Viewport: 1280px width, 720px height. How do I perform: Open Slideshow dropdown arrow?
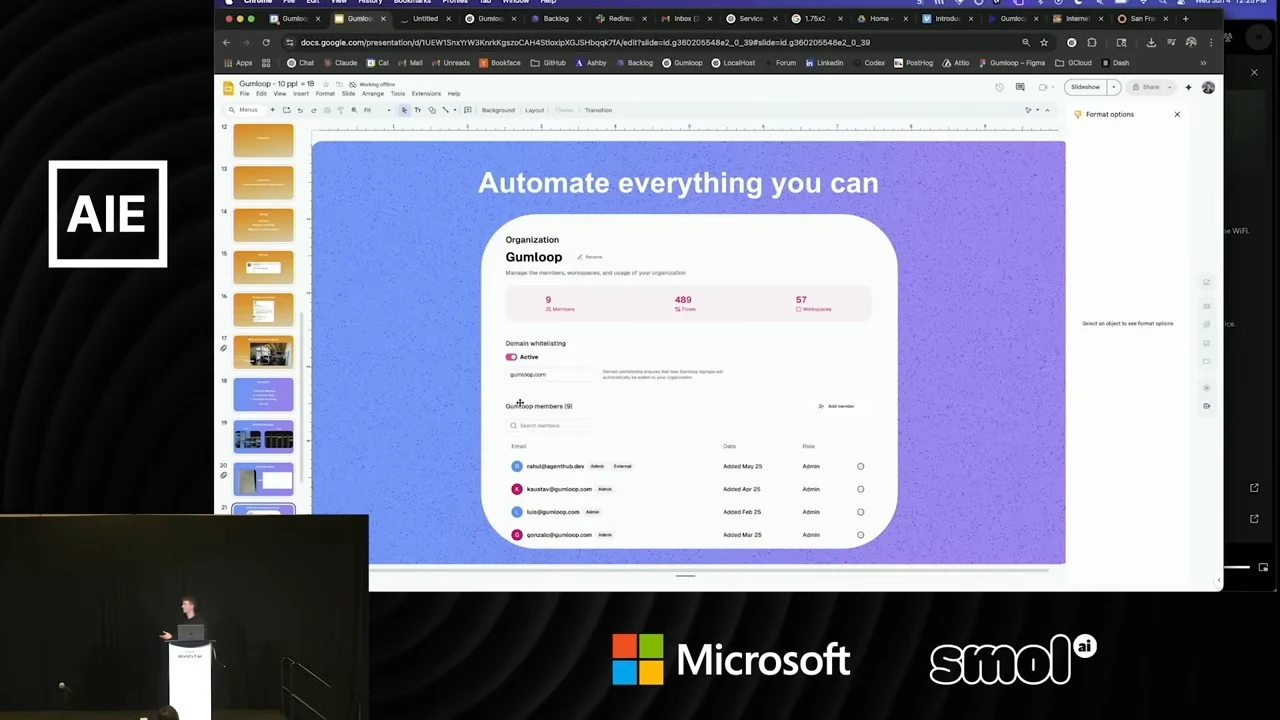(1113, 87)
